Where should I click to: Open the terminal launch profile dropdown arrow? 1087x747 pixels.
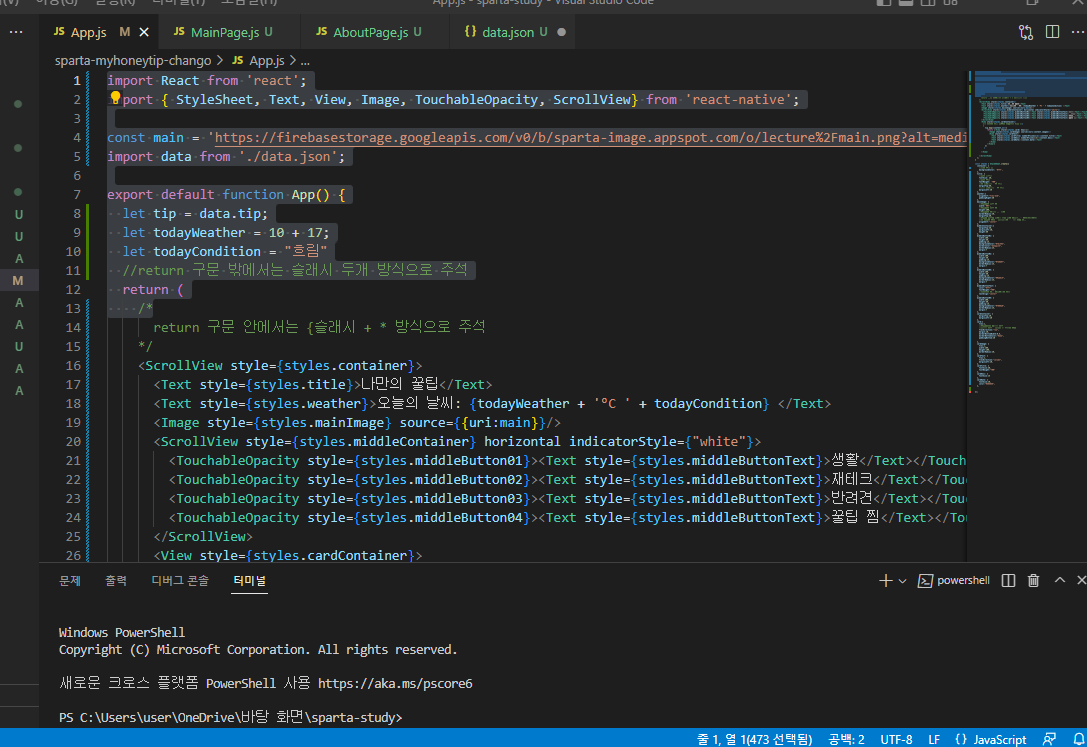902,581
